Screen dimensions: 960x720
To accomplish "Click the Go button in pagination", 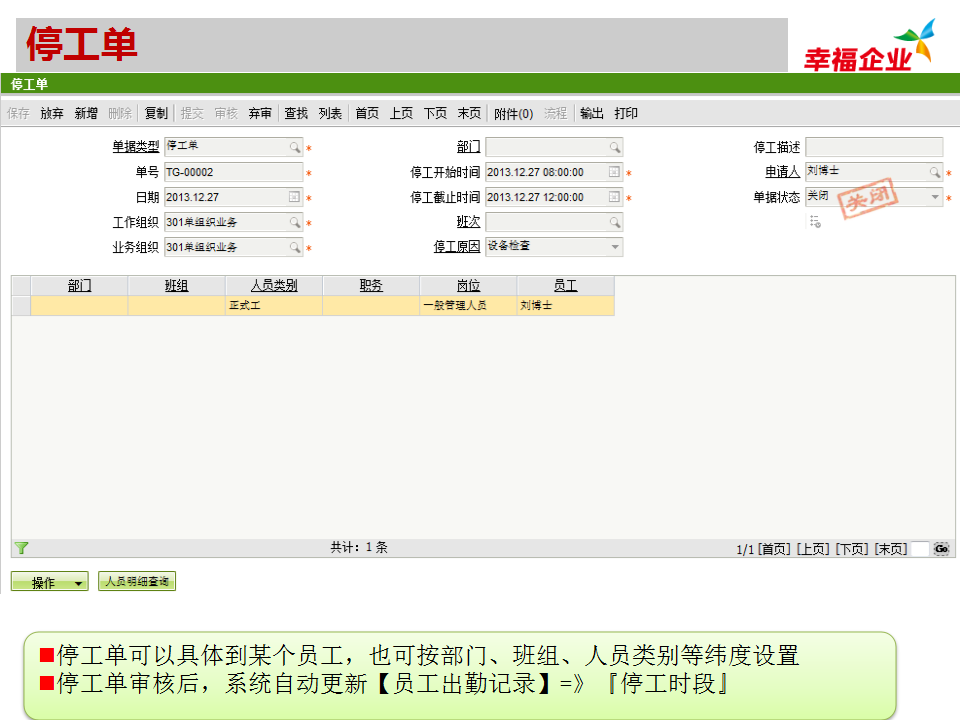I will [941, 549].
